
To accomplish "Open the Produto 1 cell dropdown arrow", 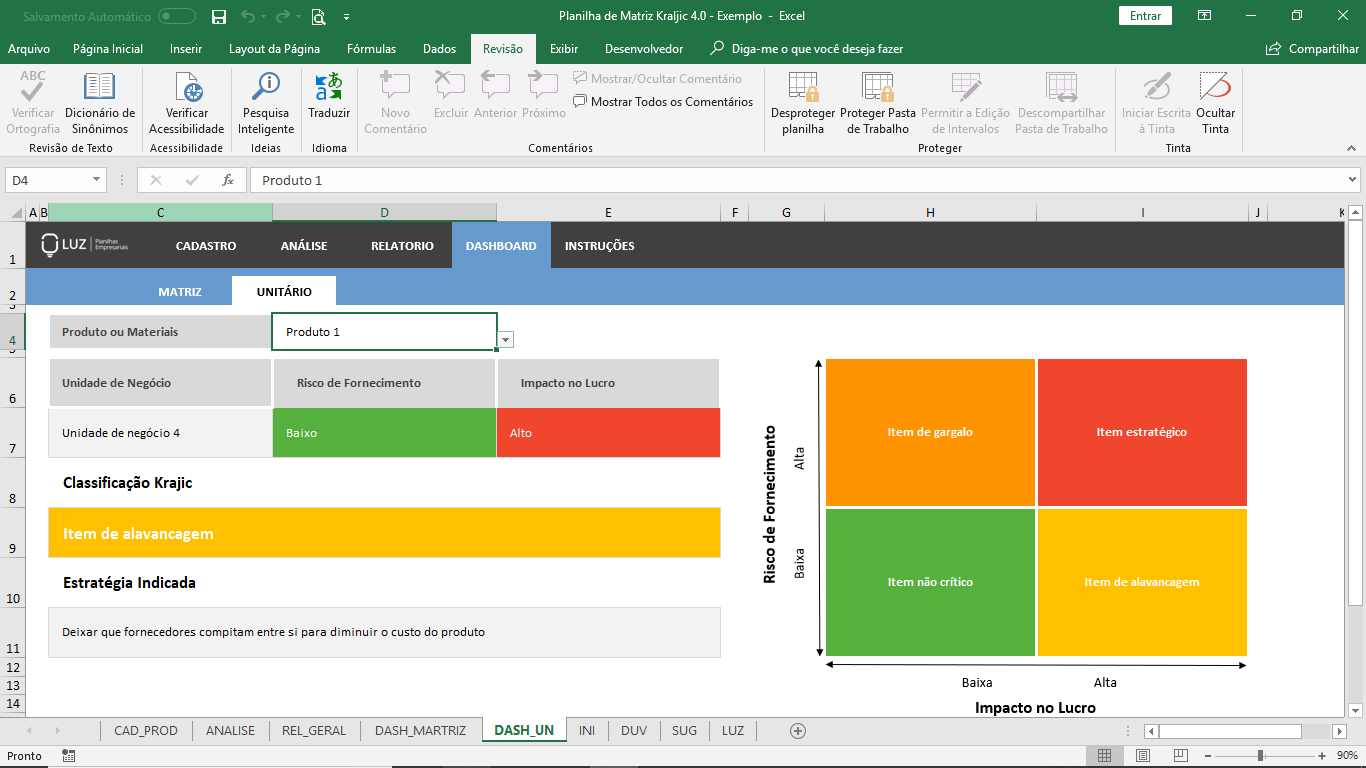I will click(x=506, y=340).
